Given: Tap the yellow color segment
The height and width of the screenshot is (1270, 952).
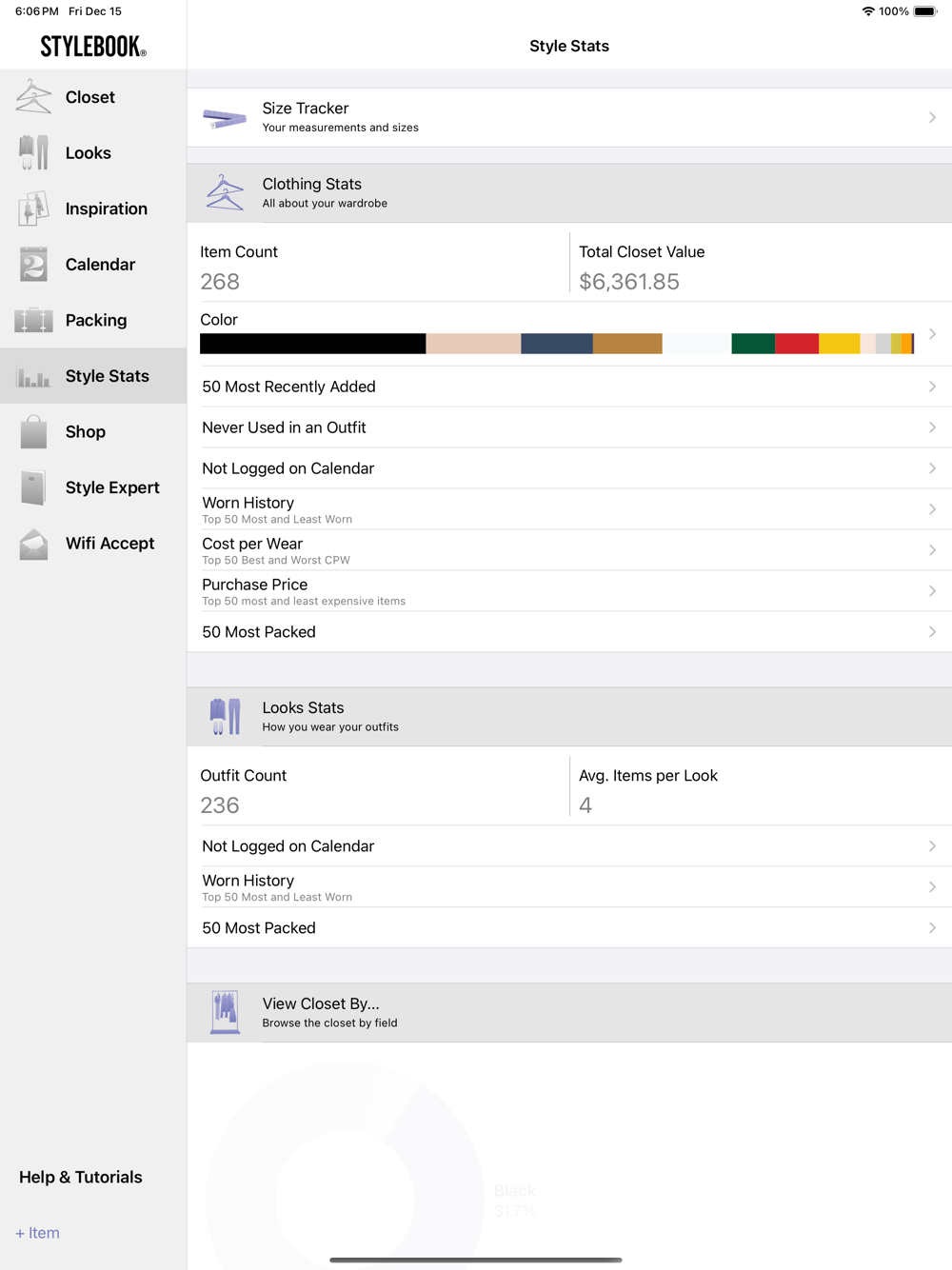Looking at the screenshot, I should 840,344.
